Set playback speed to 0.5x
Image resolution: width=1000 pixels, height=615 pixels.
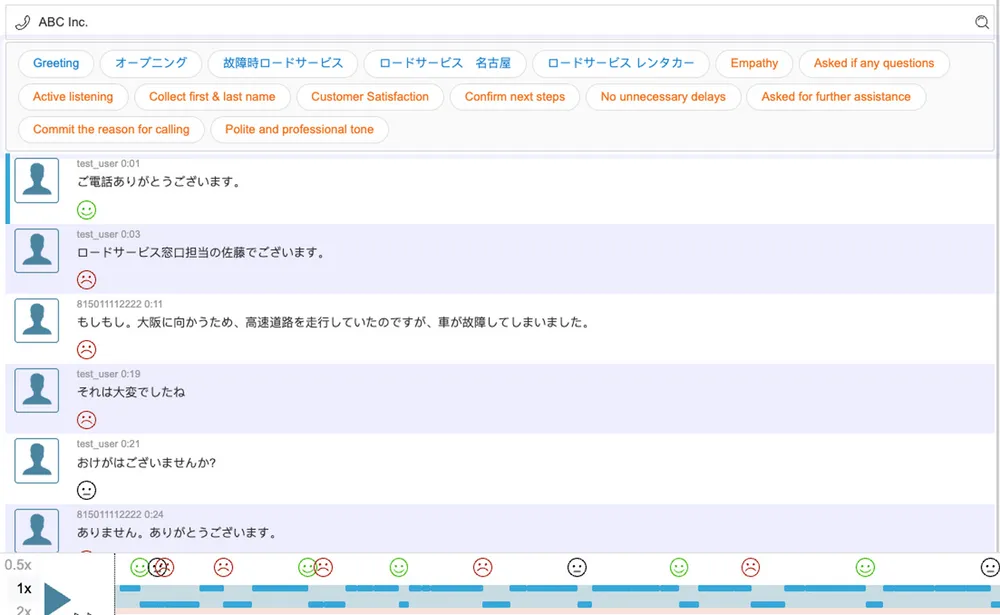[x=18, y=565]
